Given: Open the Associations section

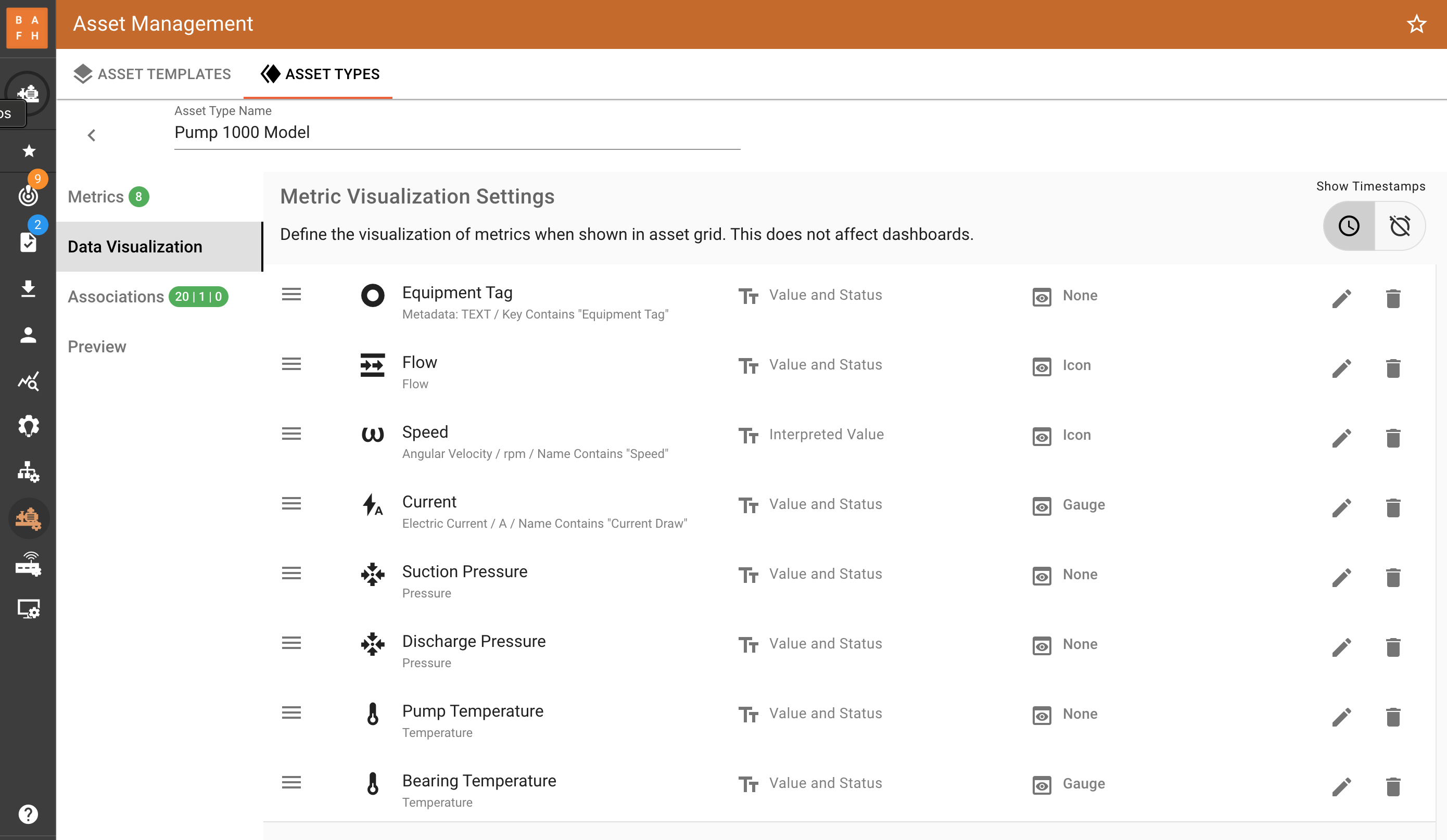Looking at the screenshot, I should tap(116, 297).
